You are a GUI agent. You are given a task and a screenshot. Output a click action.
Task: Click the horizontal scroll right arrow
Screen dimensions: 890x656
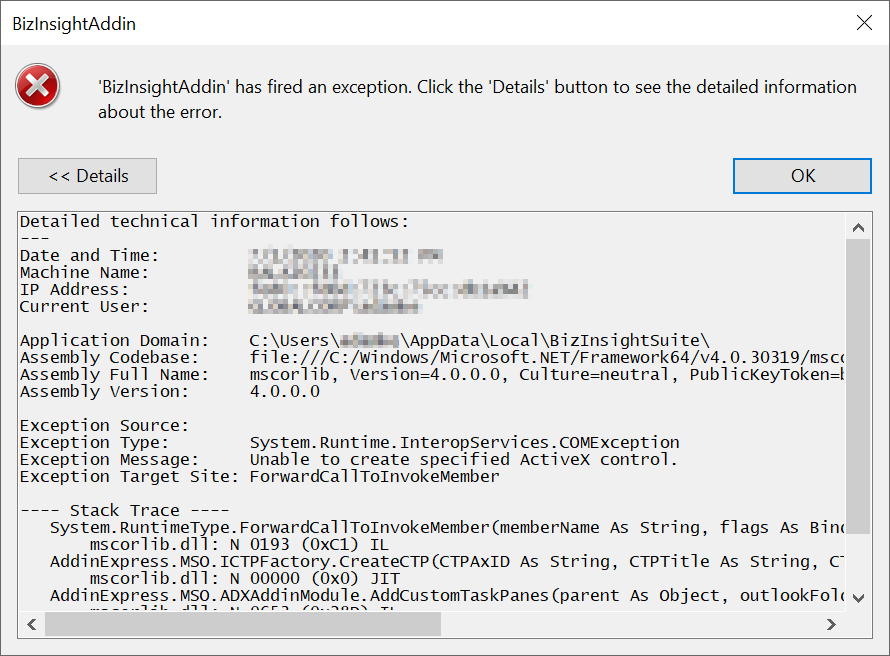click(x=832, y=625)
